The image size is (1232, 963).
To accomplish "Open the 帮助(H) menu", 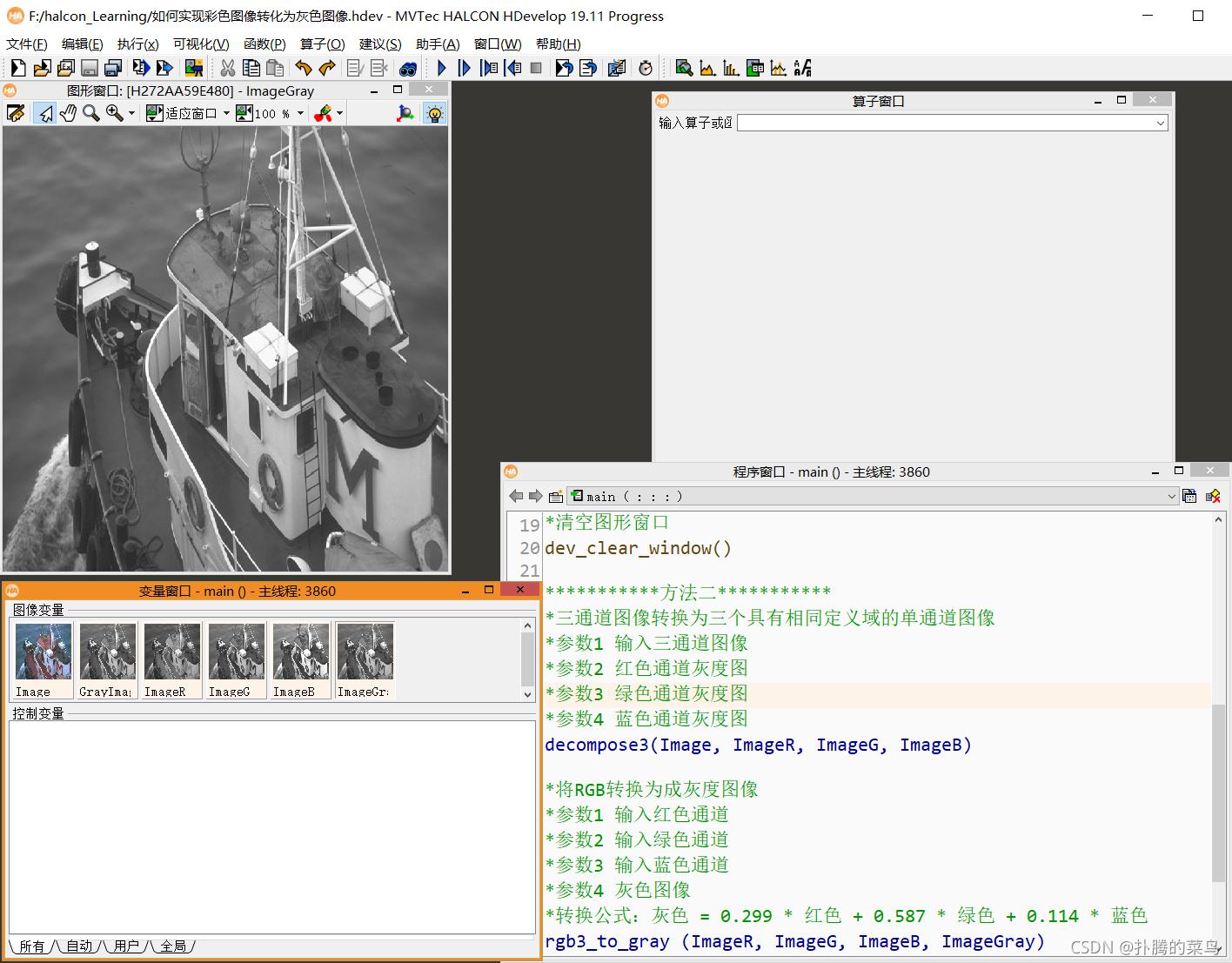I will point(559,43).
